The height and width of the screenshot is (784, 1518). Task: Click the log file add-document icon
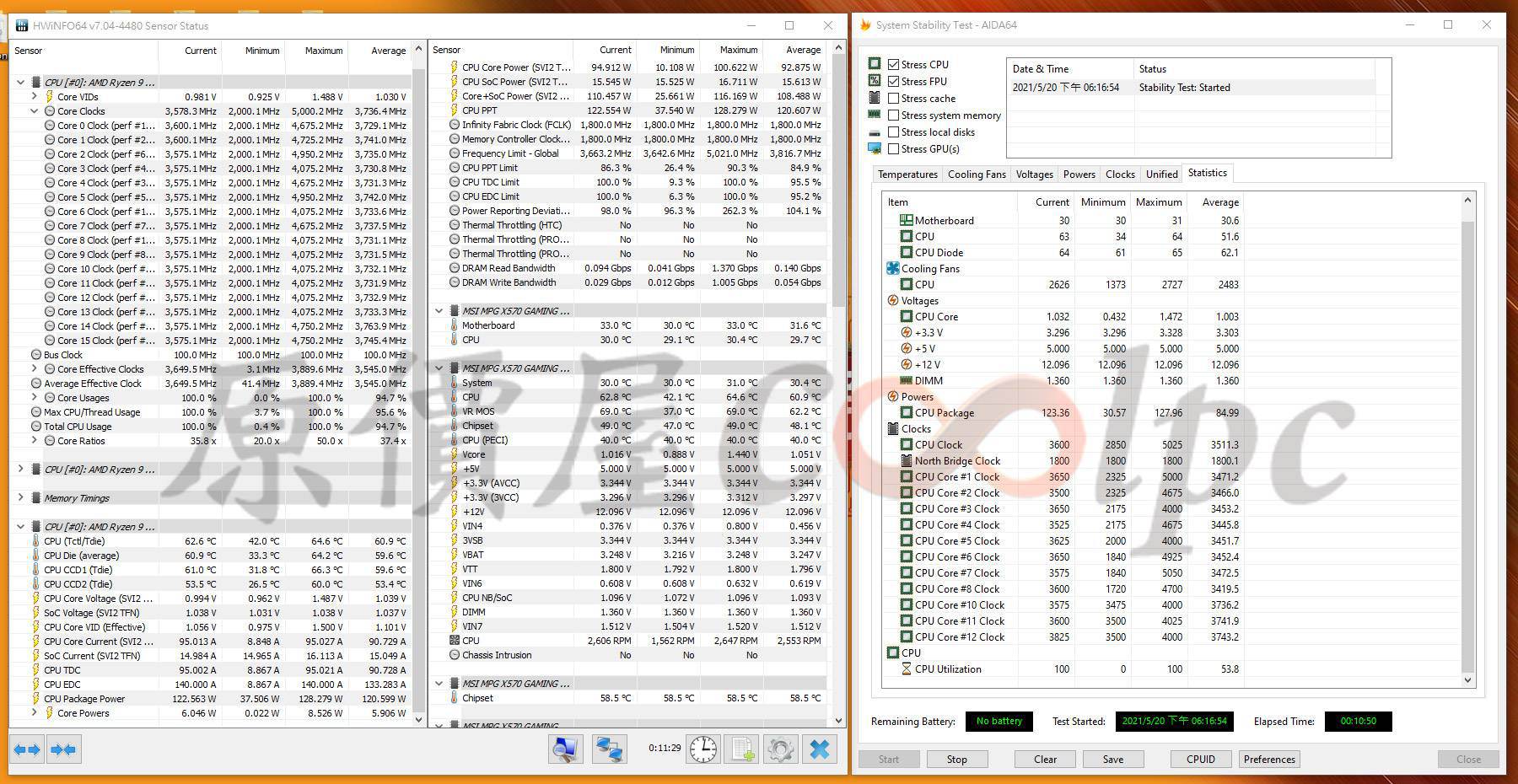click(743, 749)
